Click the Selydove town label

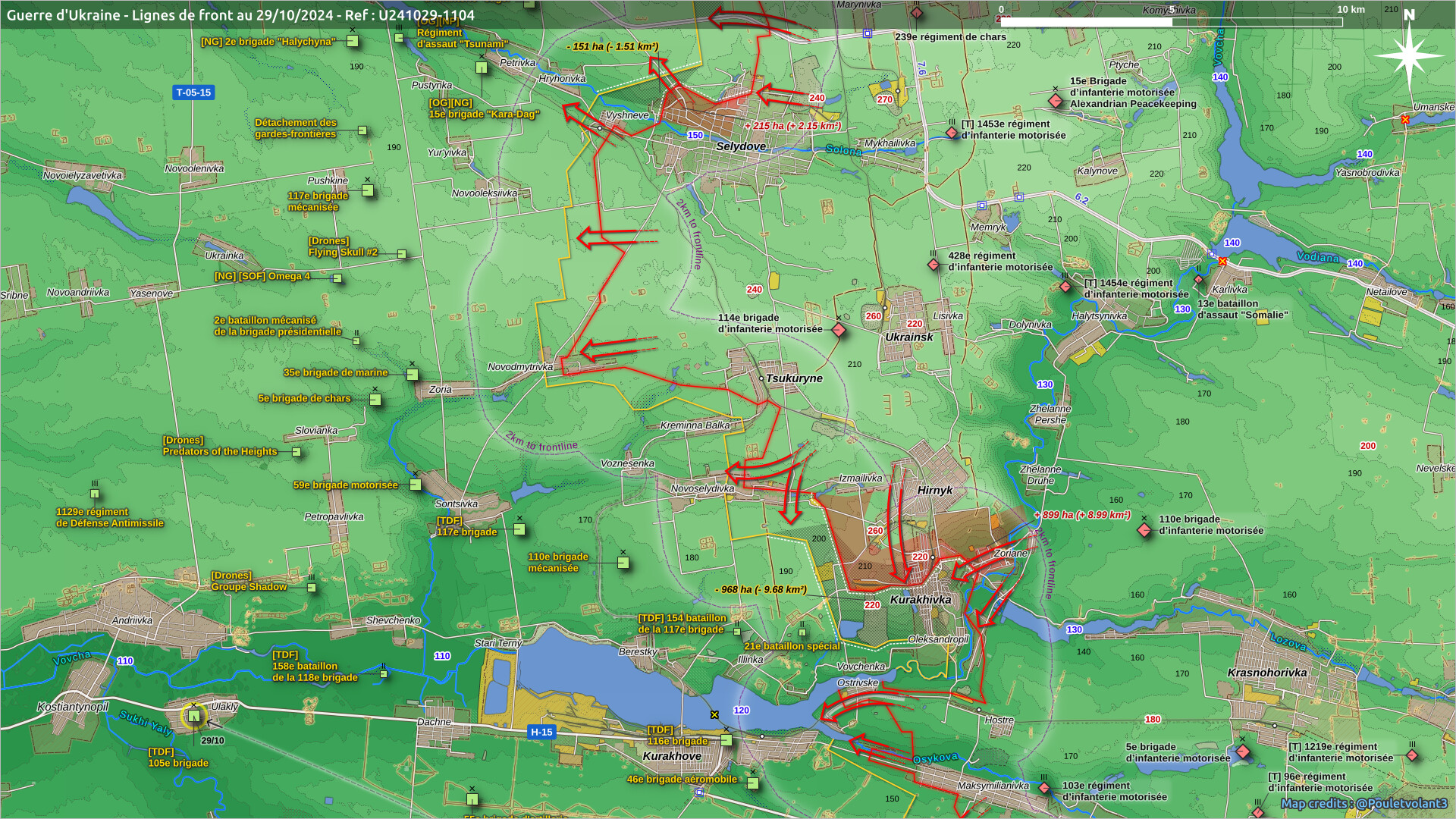click(x=741, y=146)
